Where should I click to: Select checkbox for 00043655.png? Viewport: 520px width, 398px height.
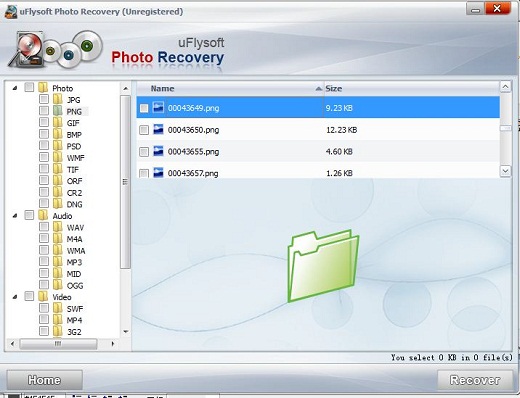pos(144,152)
